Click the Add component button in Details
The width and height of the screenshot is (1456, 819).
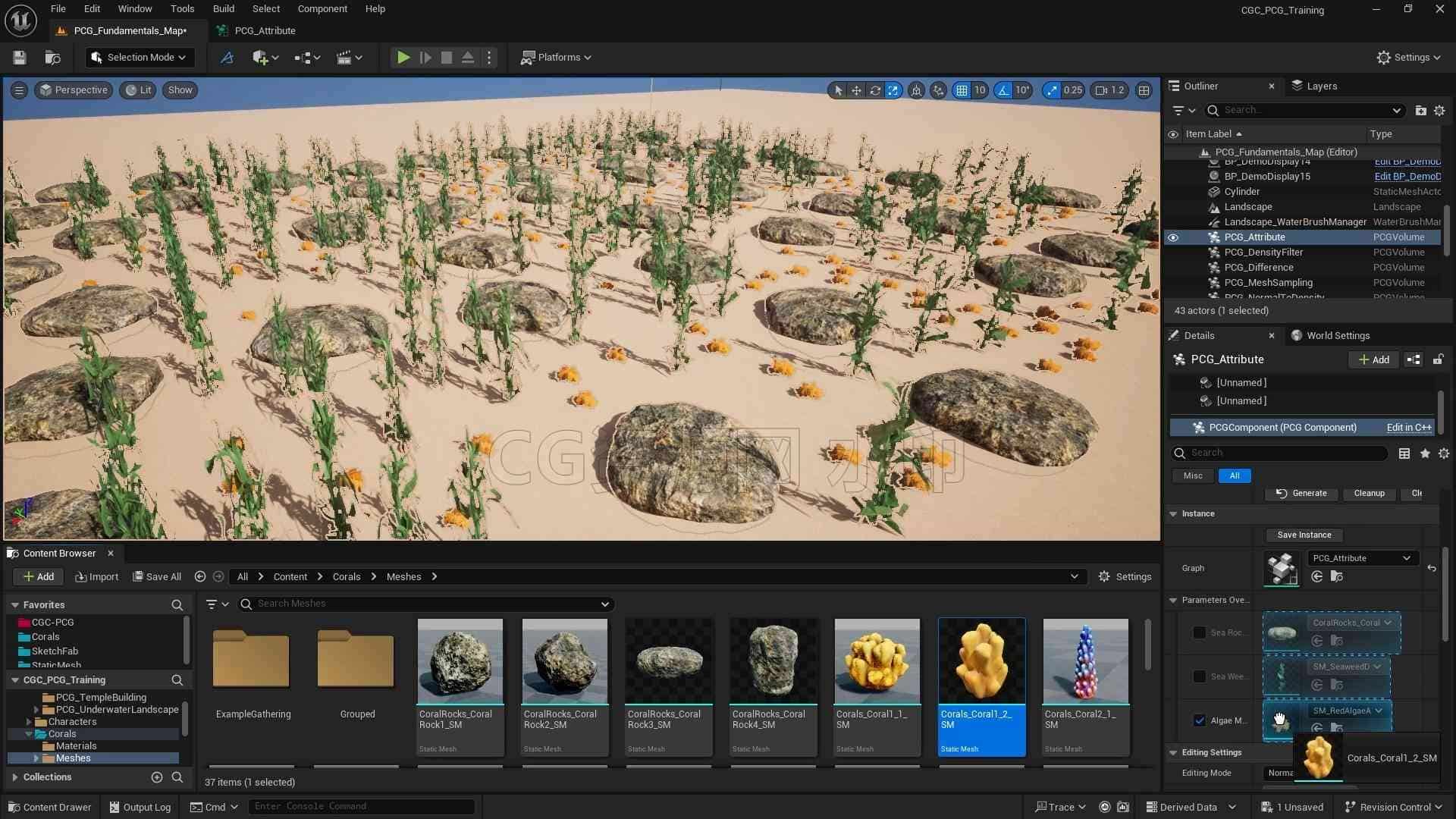click(x=1373, y=360)
